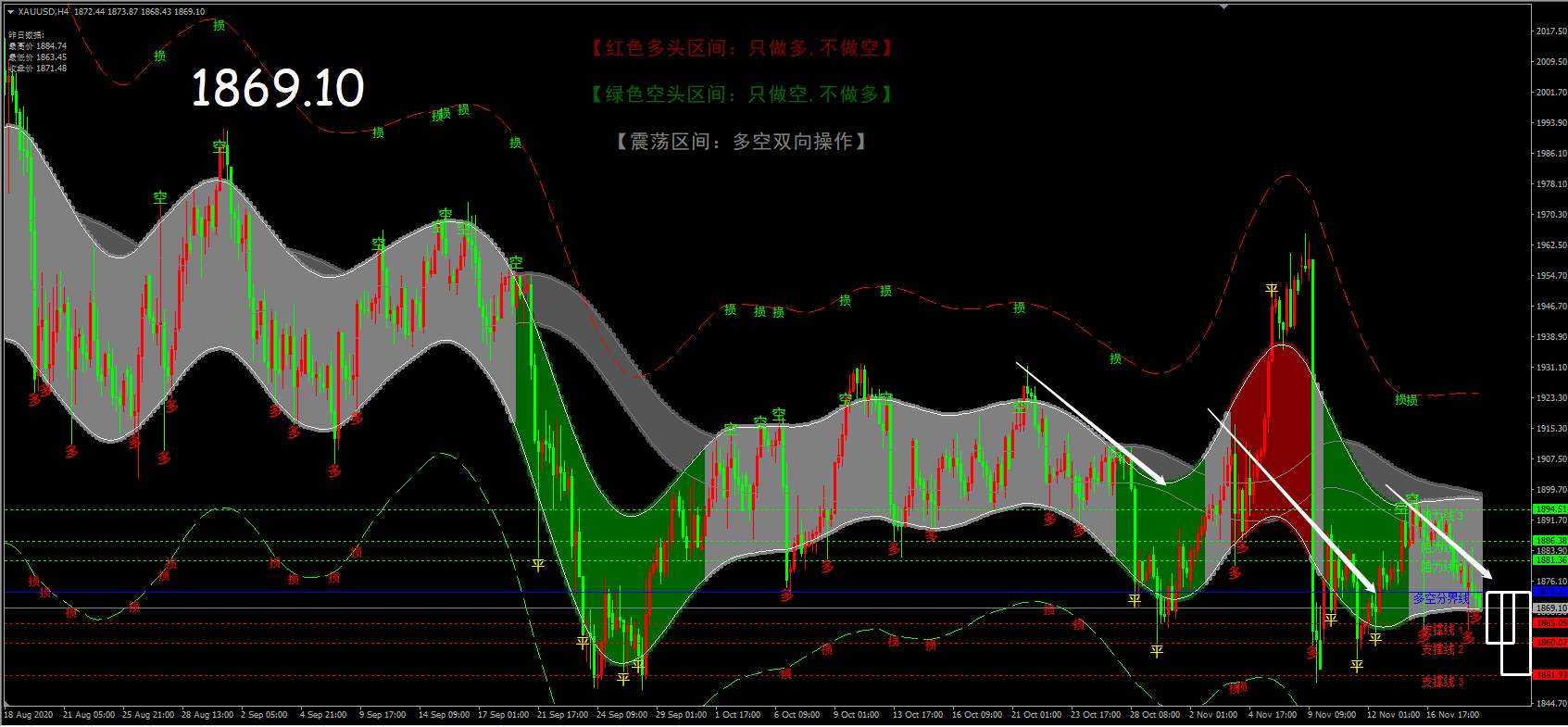Click the 4 Nov 17:00 time label
The width and height of the screenshot is (1568, 727).
click(x=1273, y=715)
